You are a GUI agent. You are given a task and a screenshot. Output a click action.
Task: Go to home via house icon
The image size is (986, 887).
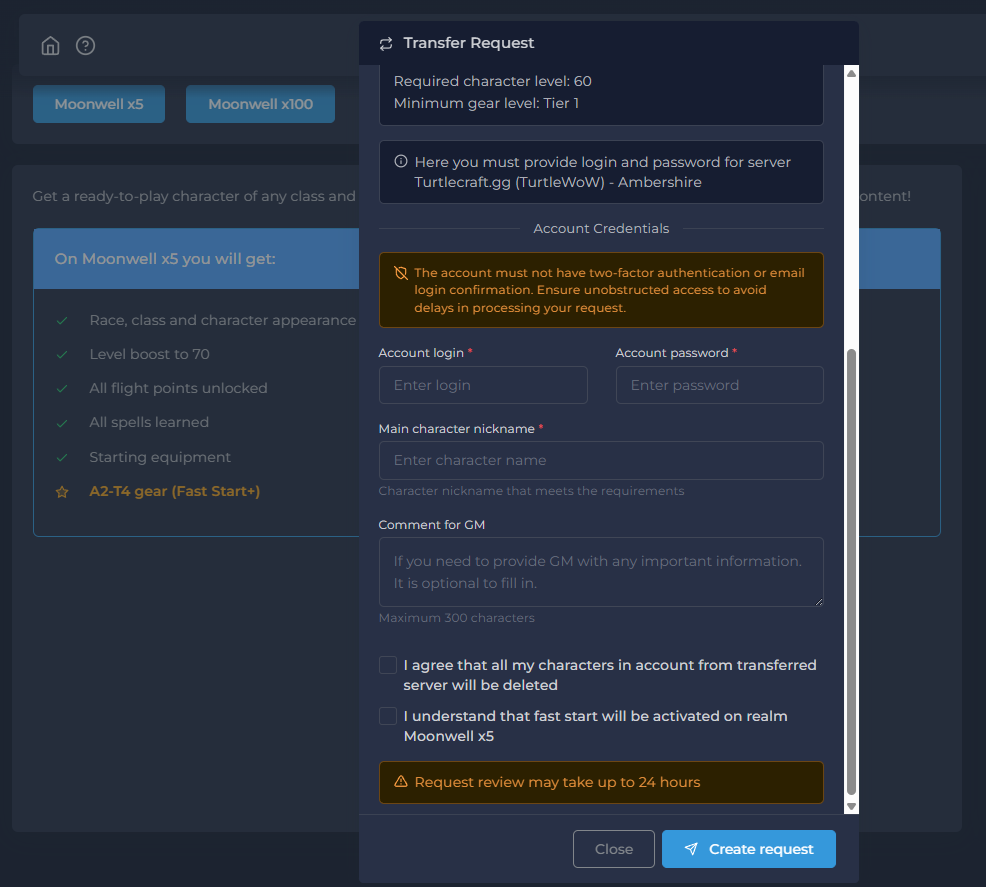(x=50, y=46)
